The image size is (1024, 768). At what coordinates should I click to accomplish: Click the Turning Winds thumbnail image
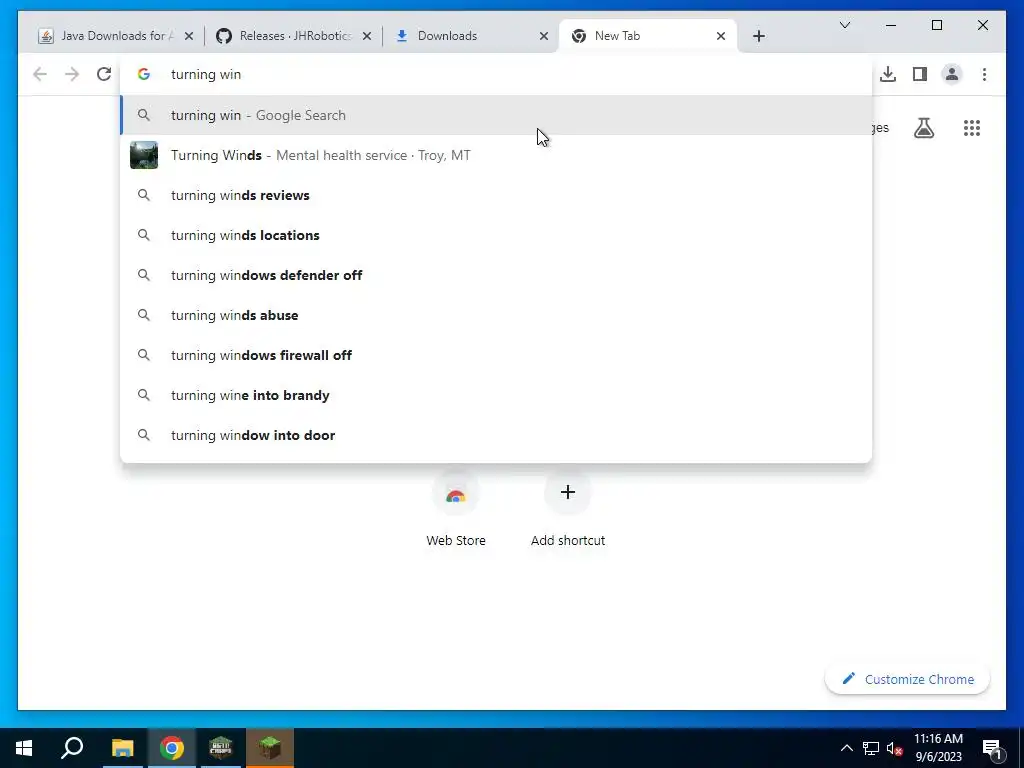click(144, 155)
